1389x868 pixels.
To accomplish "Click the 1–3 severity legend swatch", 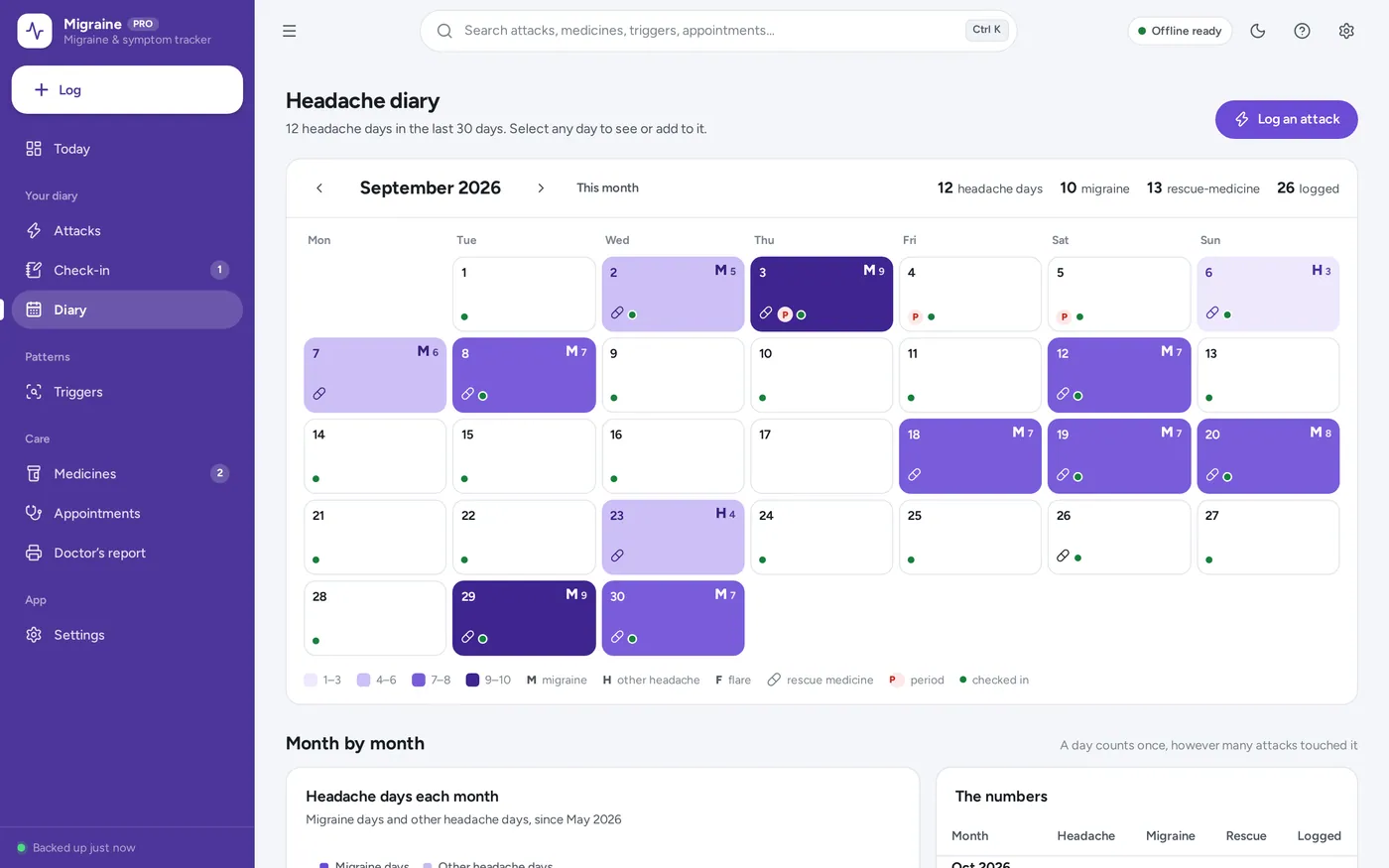I will pyautogui.click(x=311, y=681).
